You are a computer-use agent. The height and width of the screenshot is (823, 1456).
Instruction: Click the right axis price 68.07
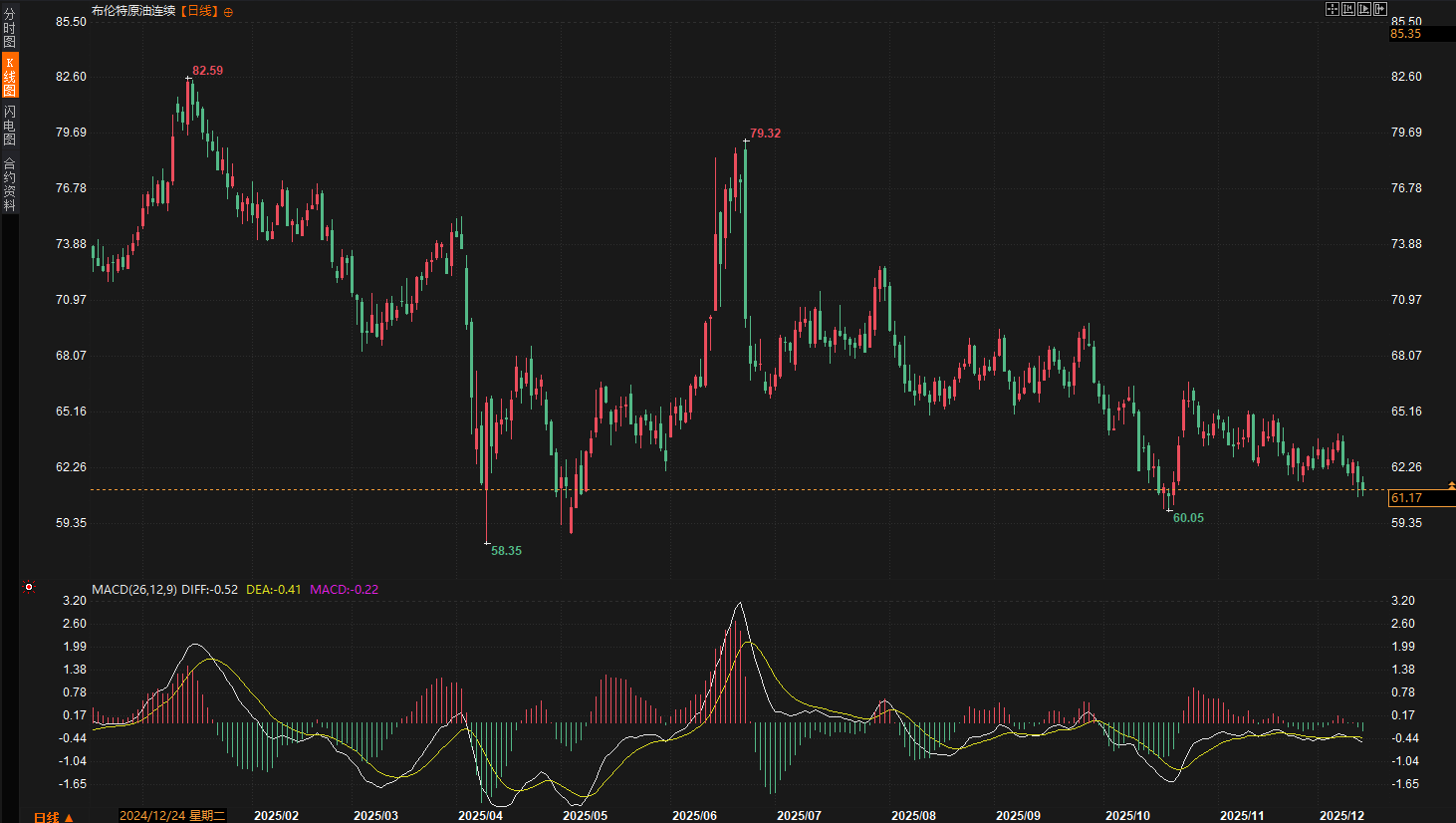click(1406, 356)
